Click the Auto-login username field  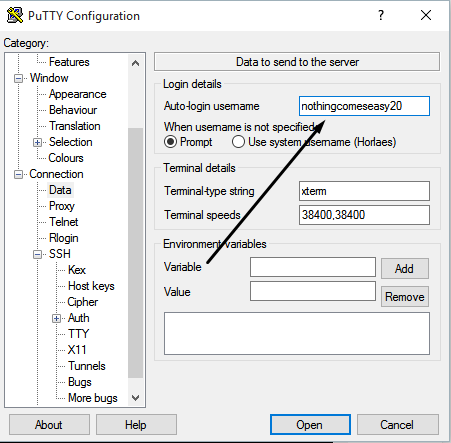click(x=364, y=106)
